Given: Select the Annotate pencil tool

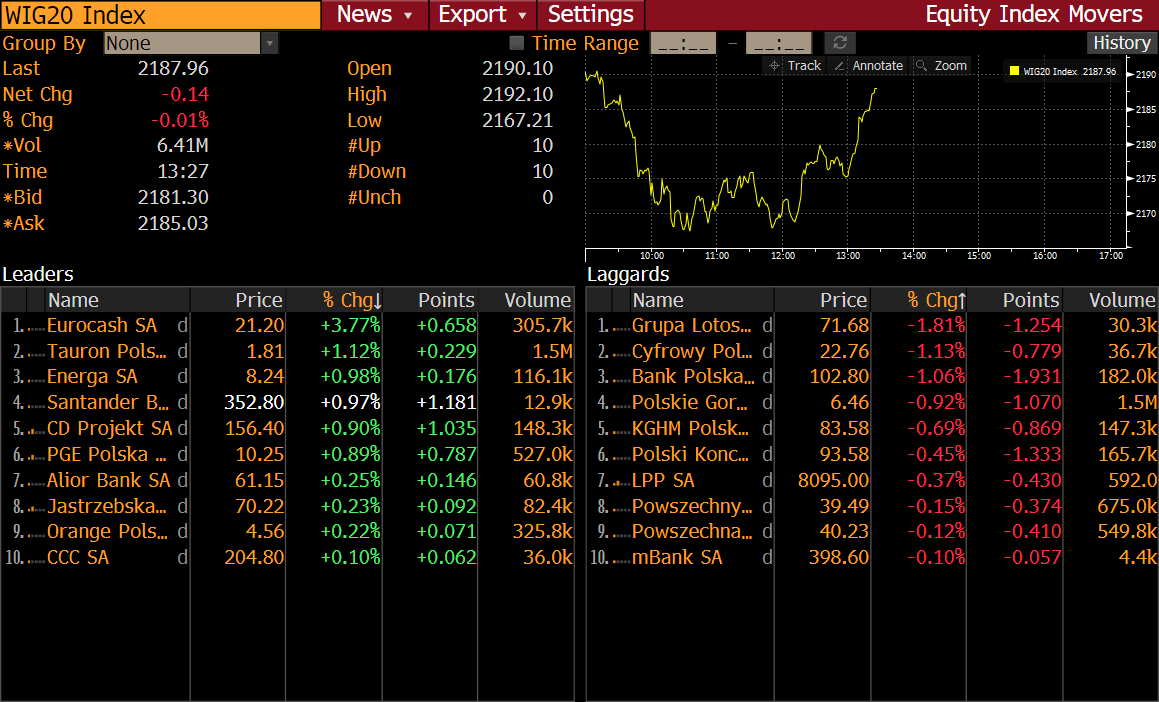Looking at the screenshot, I should click(839, 66).
